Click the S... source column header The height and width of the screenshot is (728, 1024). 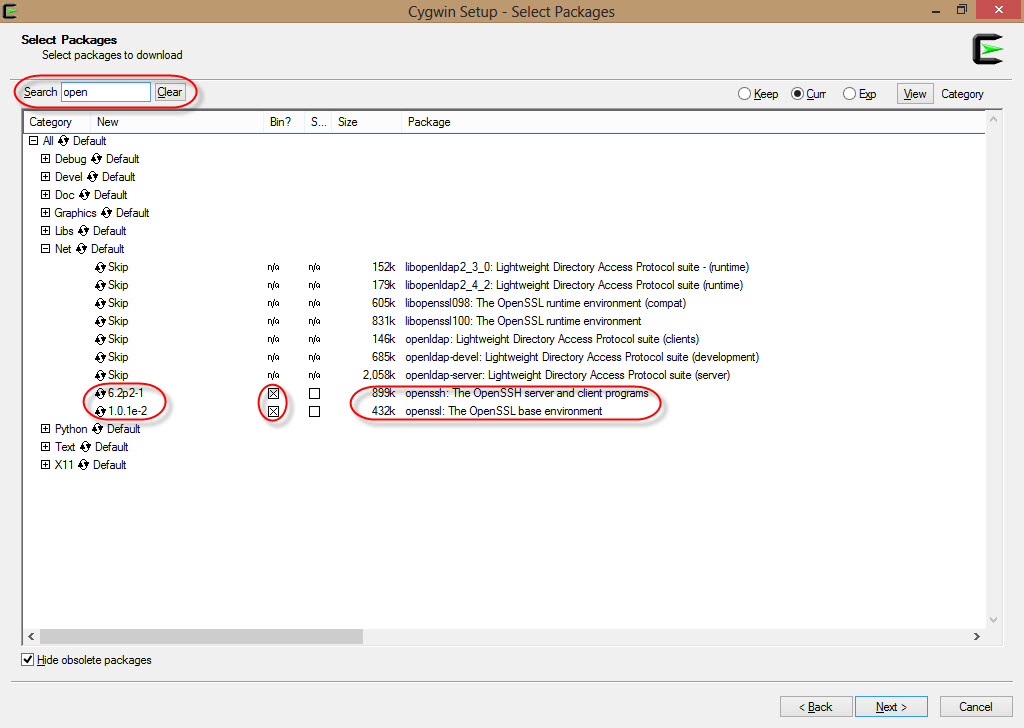319,122
